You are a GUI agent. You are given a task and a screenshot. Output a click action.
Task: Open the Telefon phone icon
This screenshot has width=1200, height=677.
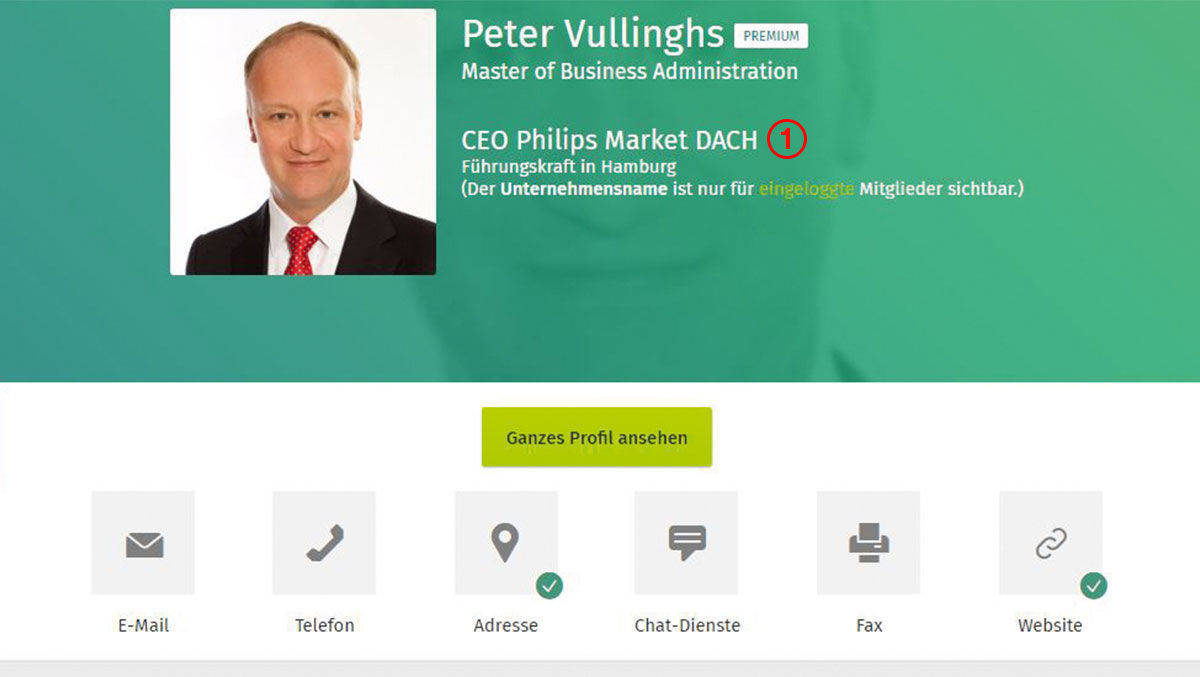click(324, 544)
